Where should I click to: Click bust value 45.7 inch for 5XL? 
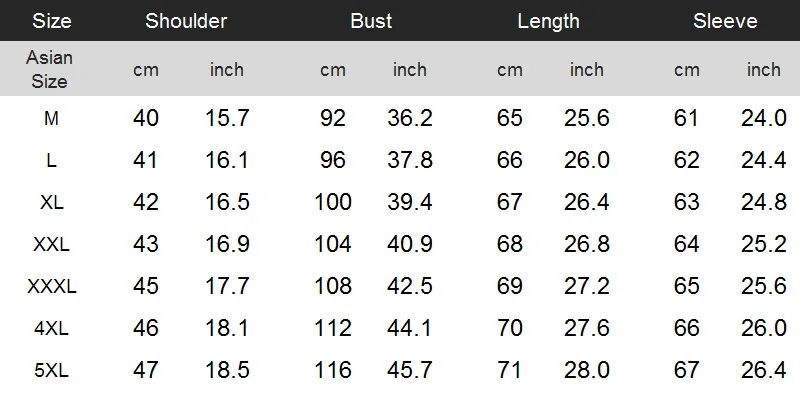410,370
